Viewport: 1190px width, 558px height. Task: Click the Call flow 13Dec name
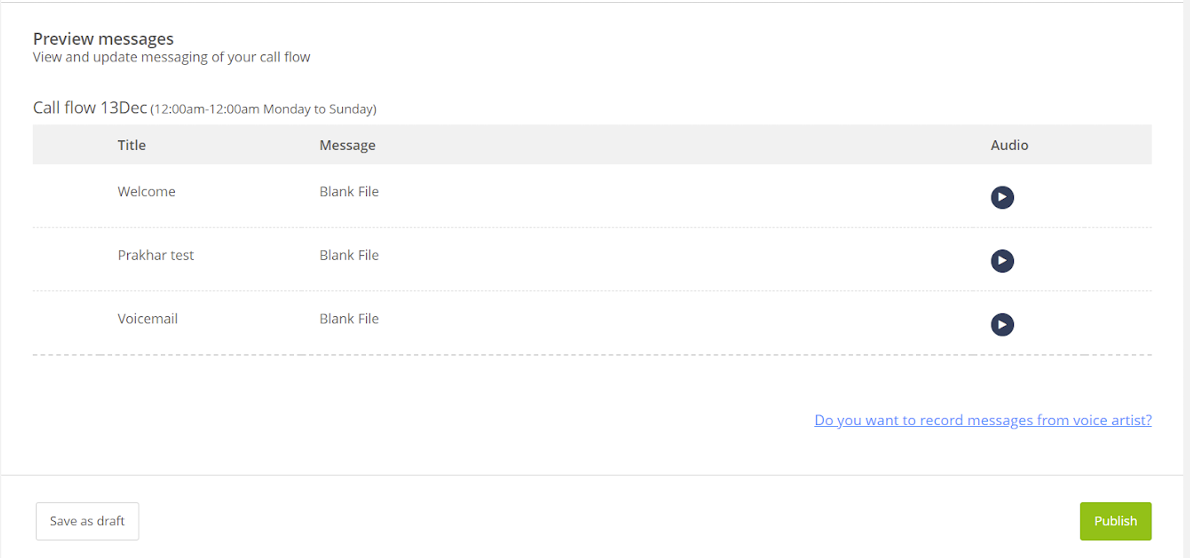pyautogui.click(x=90, y=108)
